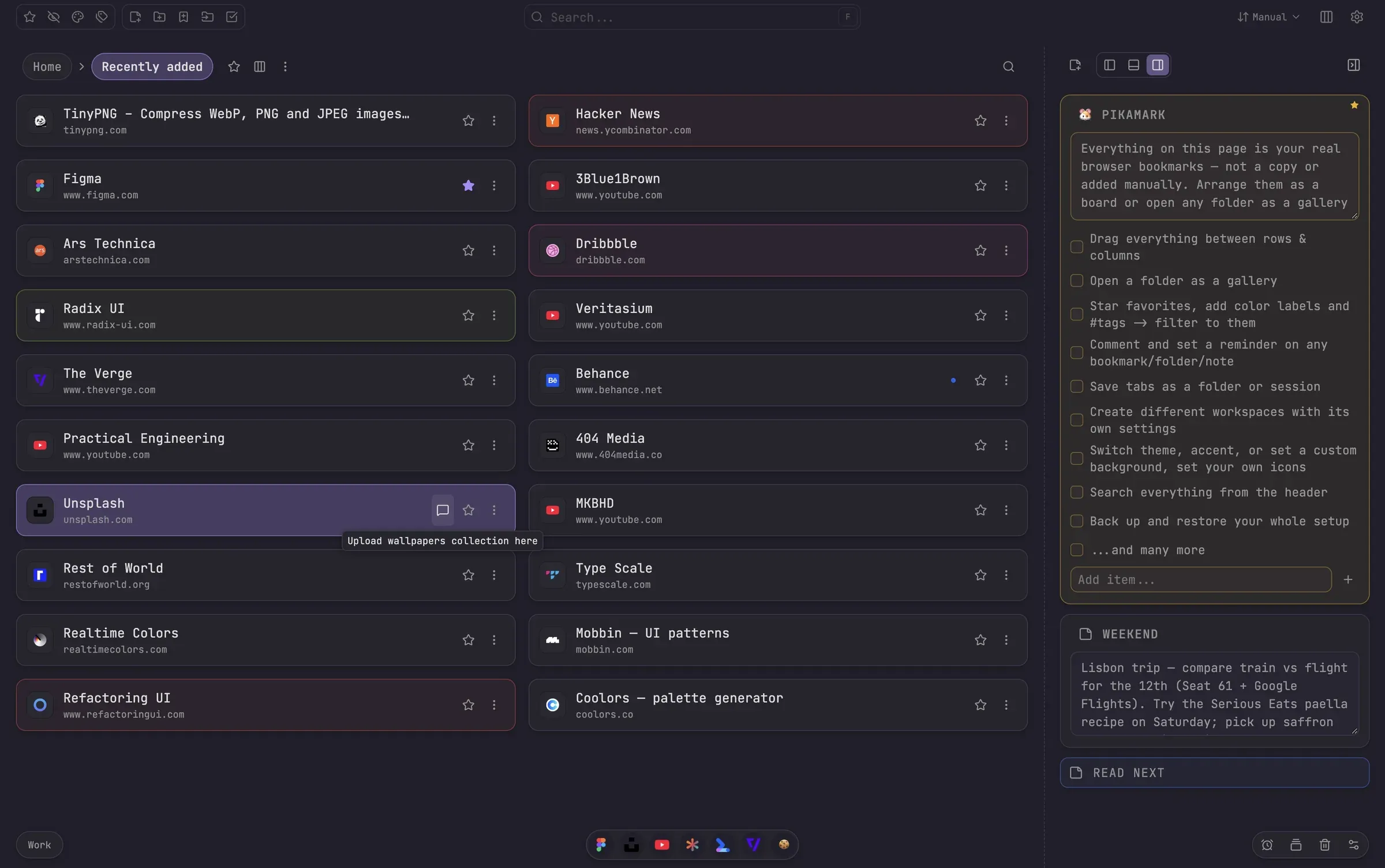Screen dimensions: 1385x868
Task: Open the columns layout icon in top-right header
Action: (1326, 17)
